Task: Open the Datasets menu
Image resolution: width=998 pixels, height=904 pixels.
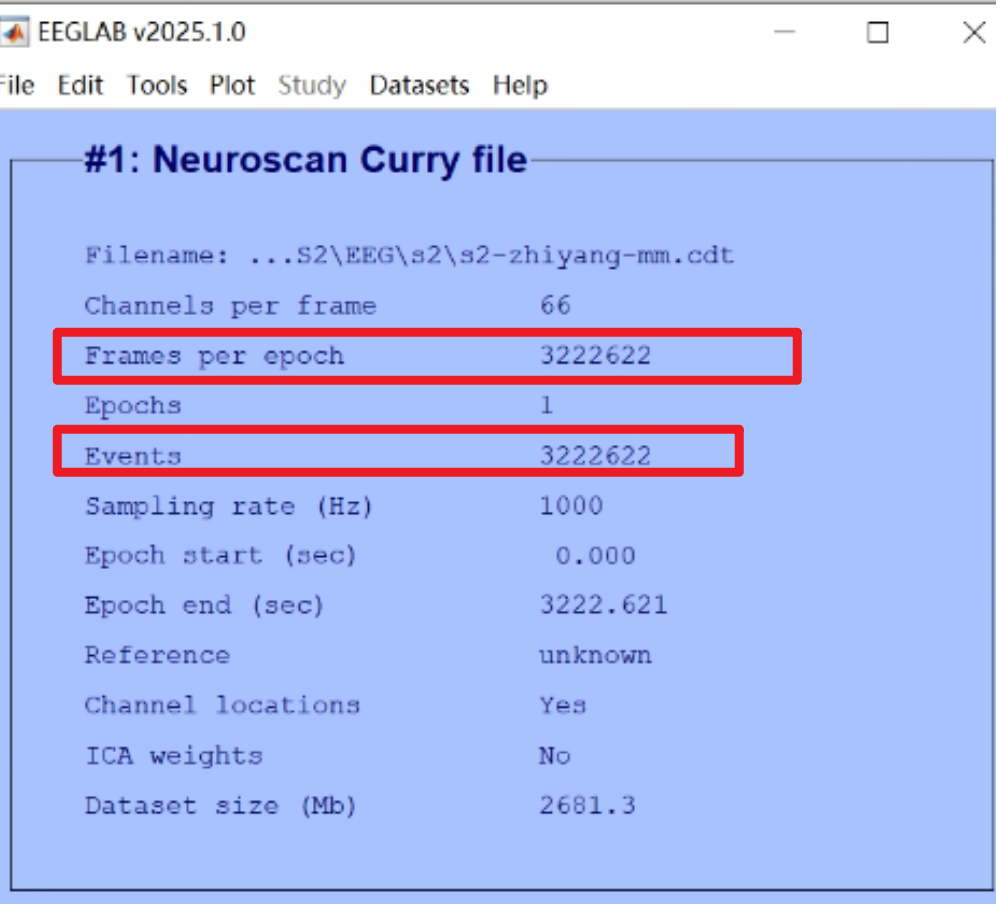Action: click(419, 85)
